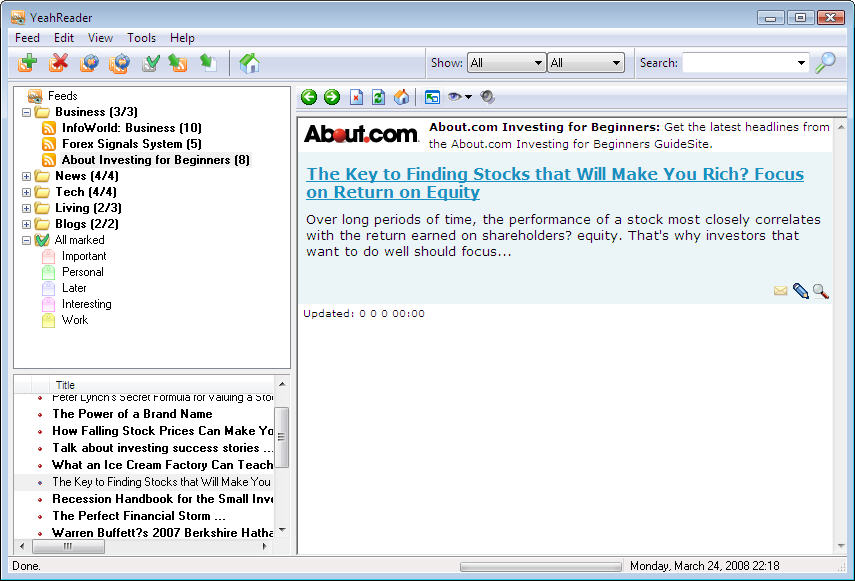Image resolution: width=855 pixels, height=581 pixels.
Task: Click the Feeds root icon in the tree
Action: click(x=35, y=96)
